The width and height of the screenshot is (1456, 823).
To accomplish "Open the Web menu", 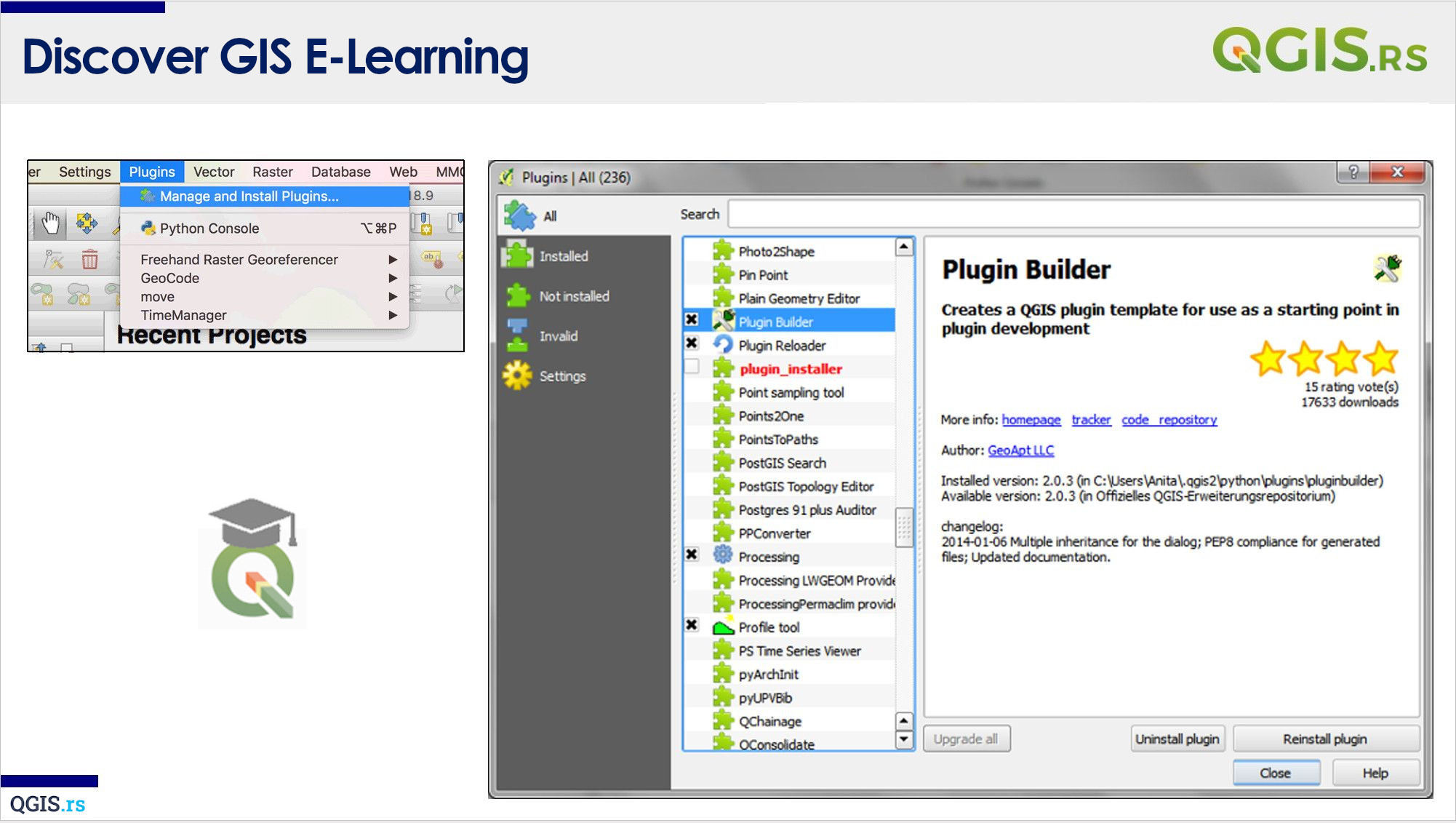I will tap(403, 172).
